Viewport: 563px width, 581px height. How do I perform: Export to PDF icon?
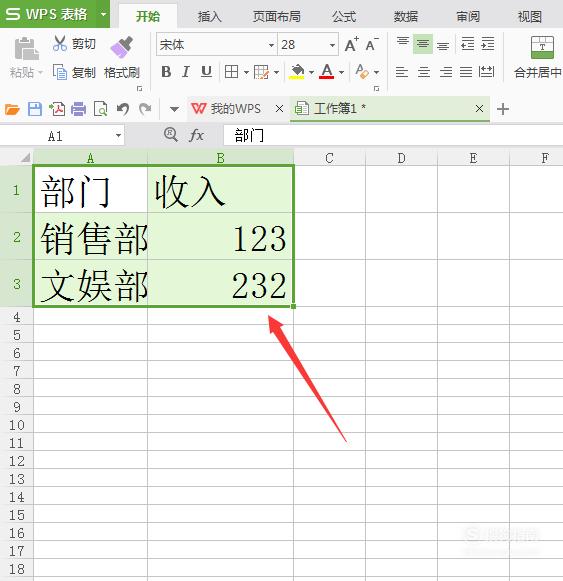(x=57, y=109)
